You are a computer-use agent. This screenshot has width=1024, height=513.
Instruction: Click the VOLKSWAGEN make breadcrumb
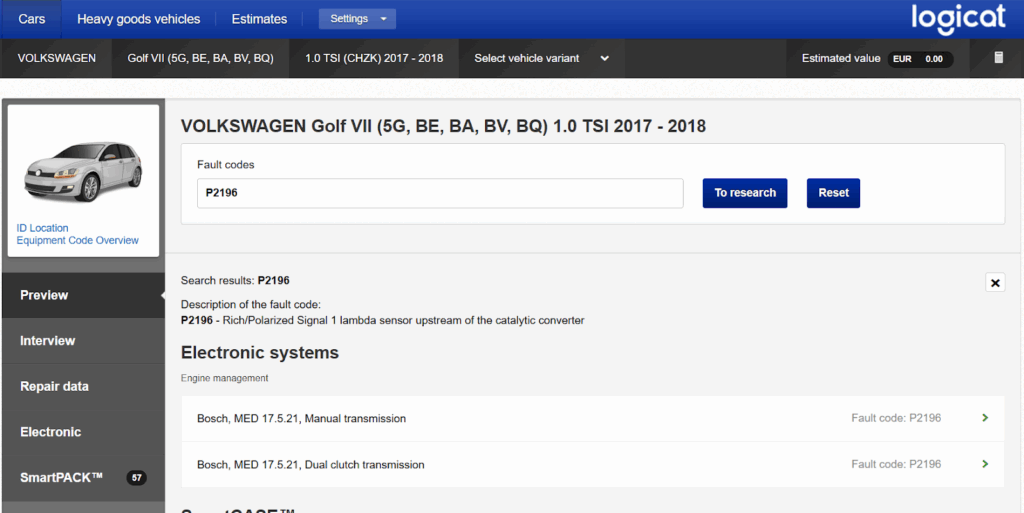[57, 58]
